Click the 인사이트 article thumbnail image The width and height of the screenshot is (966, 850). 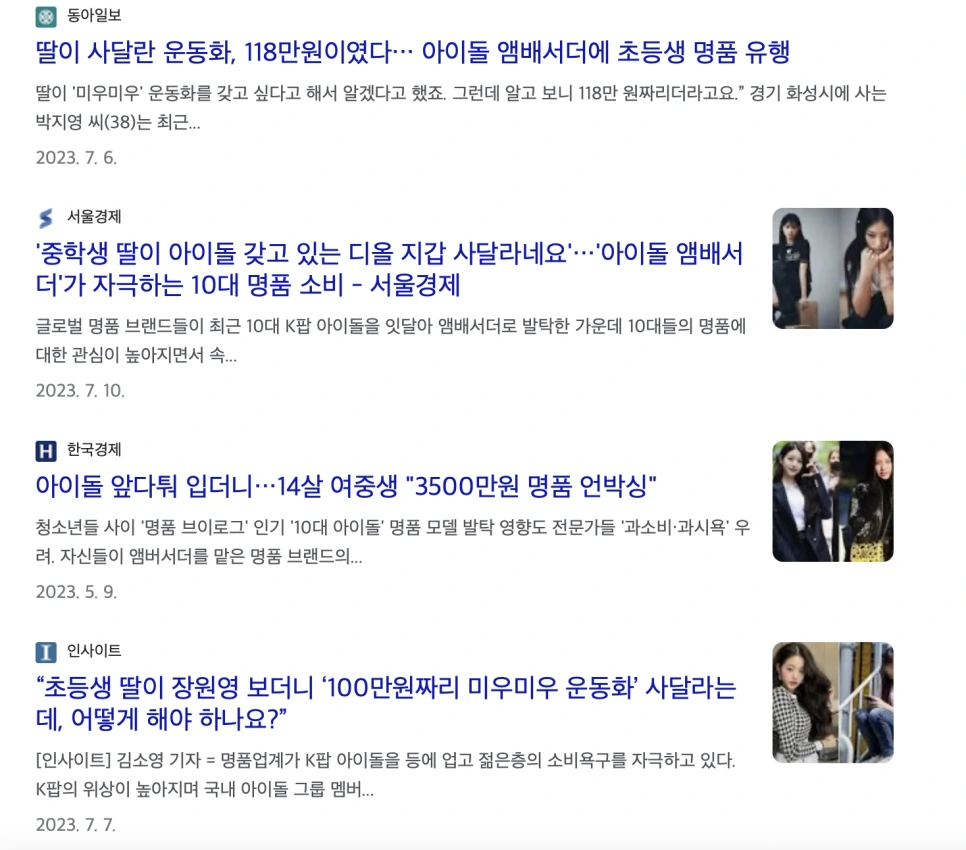[833, 703]
